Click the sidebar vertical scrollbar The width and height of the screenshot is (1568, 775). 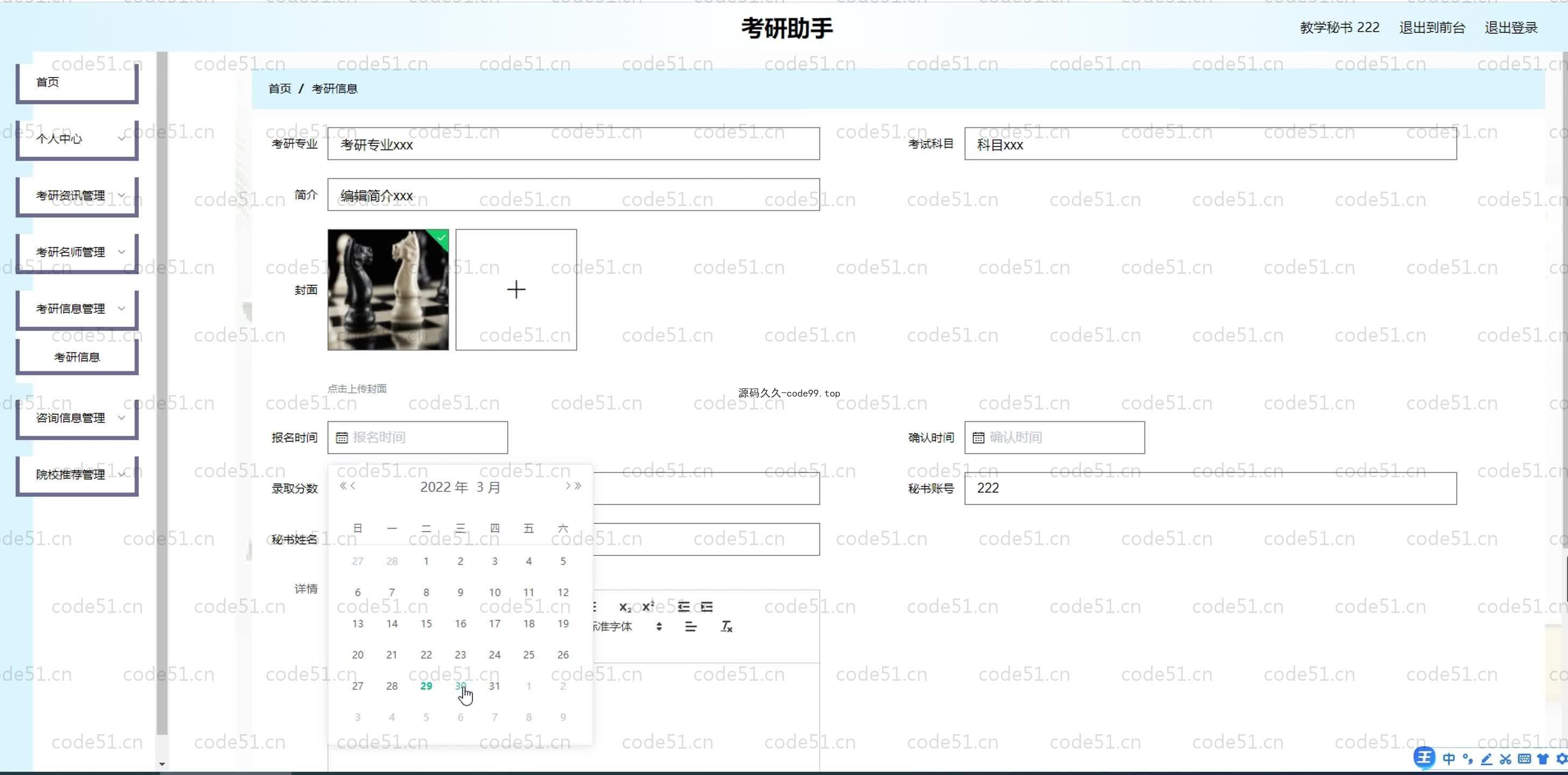click(162, 393)
